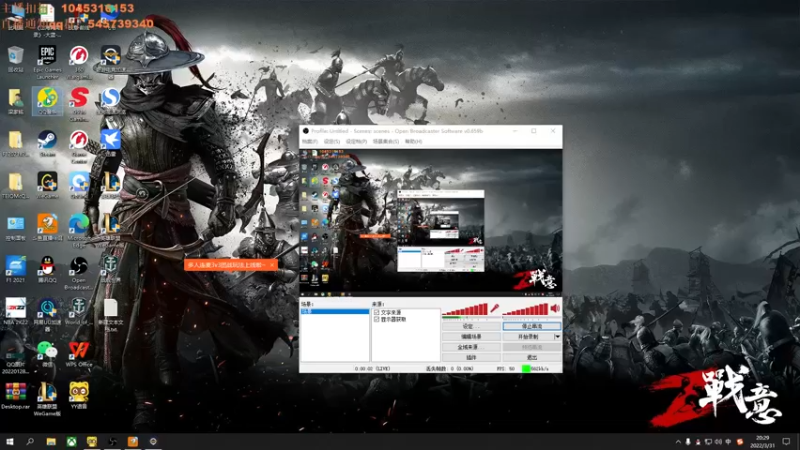Screen dimensions: 800x450
Task: Click the Windows Start button
Action: (x=10, y=441)
